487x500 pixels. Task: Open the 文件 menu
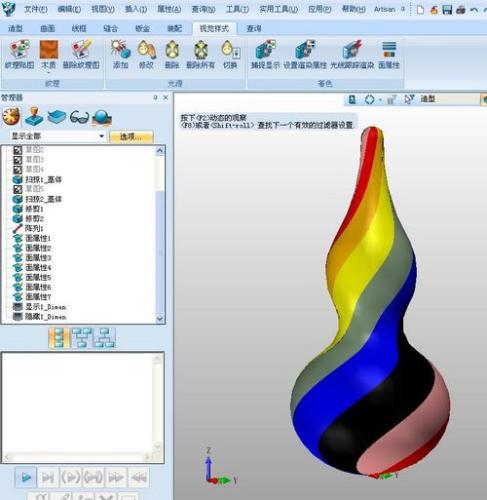click(x=36, y=9)
